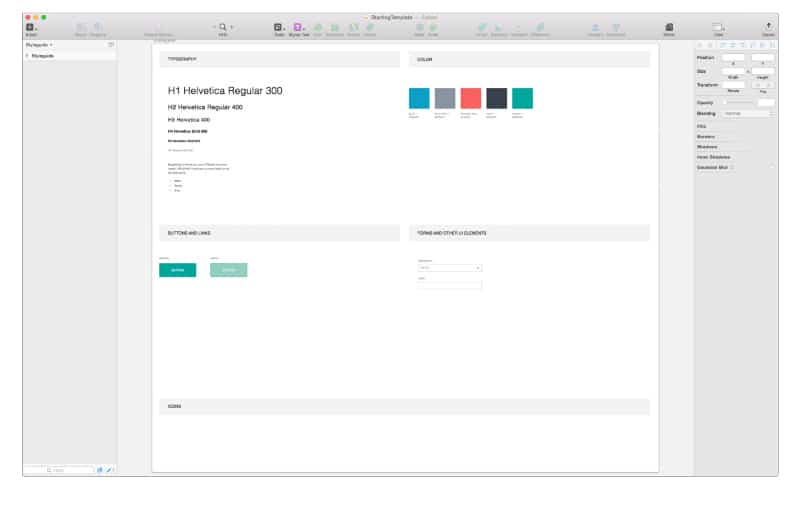Click the solid teal button on the canvas
The height and width of the screenshot is (507, 800).
(x=178, y=270)
